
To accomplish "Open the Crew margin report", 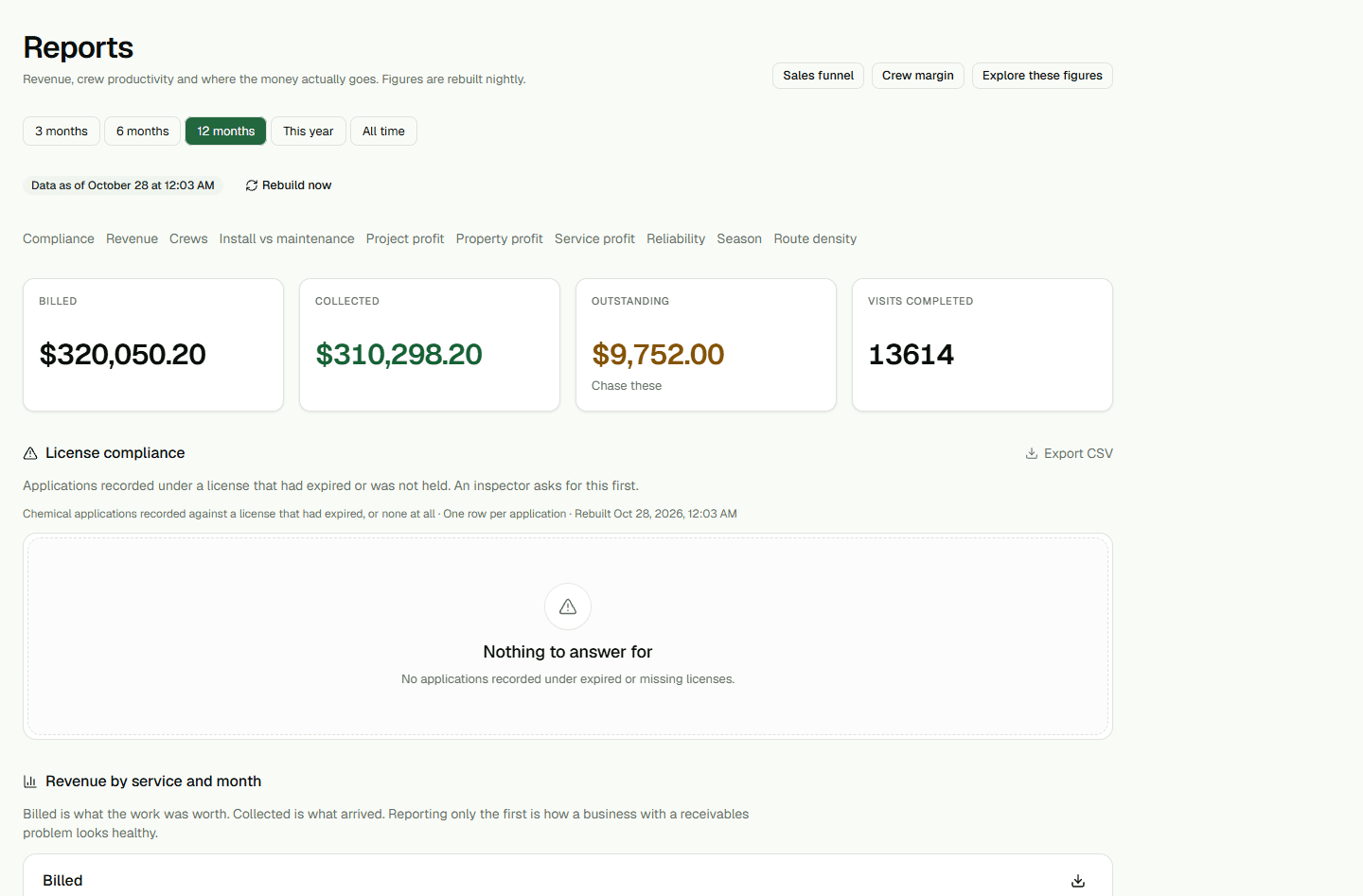I will tap(918, 76).
